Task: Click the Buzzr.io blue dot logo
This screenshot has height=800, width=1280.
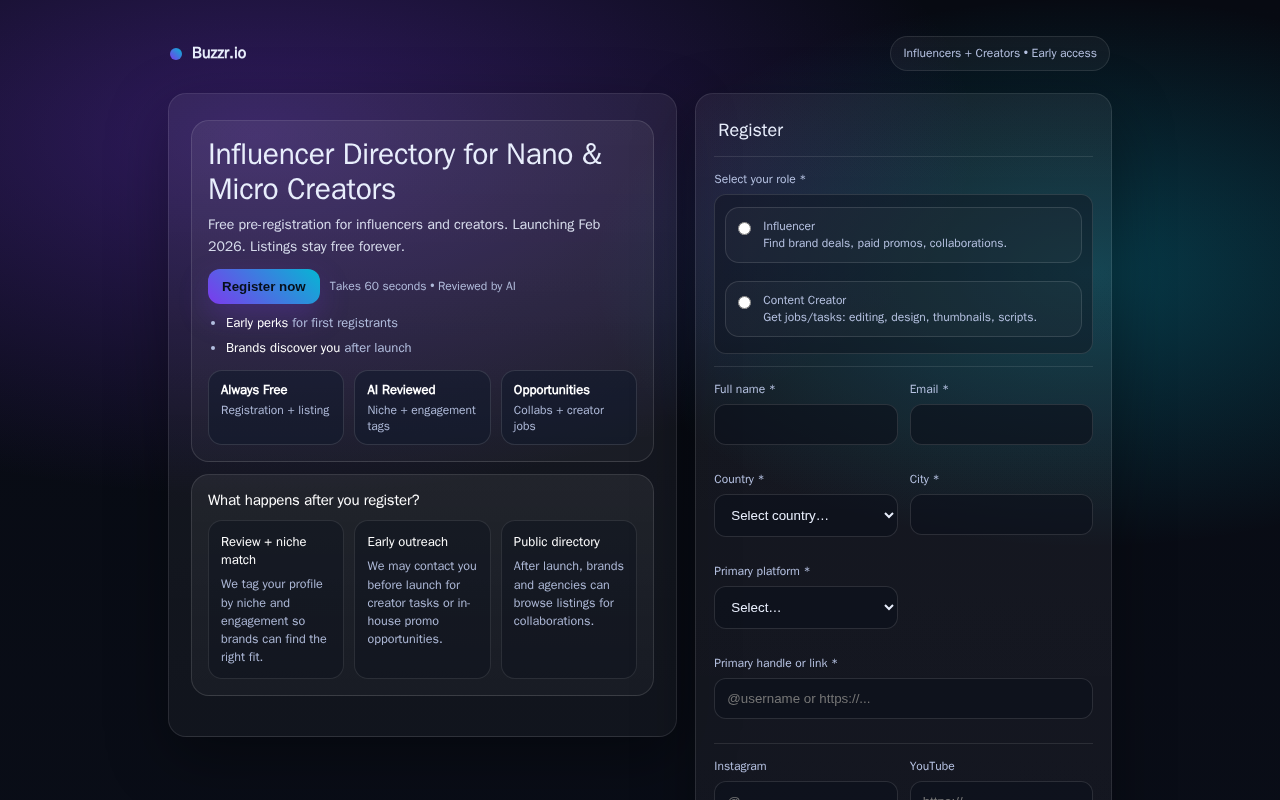Action: click(176, 54)
